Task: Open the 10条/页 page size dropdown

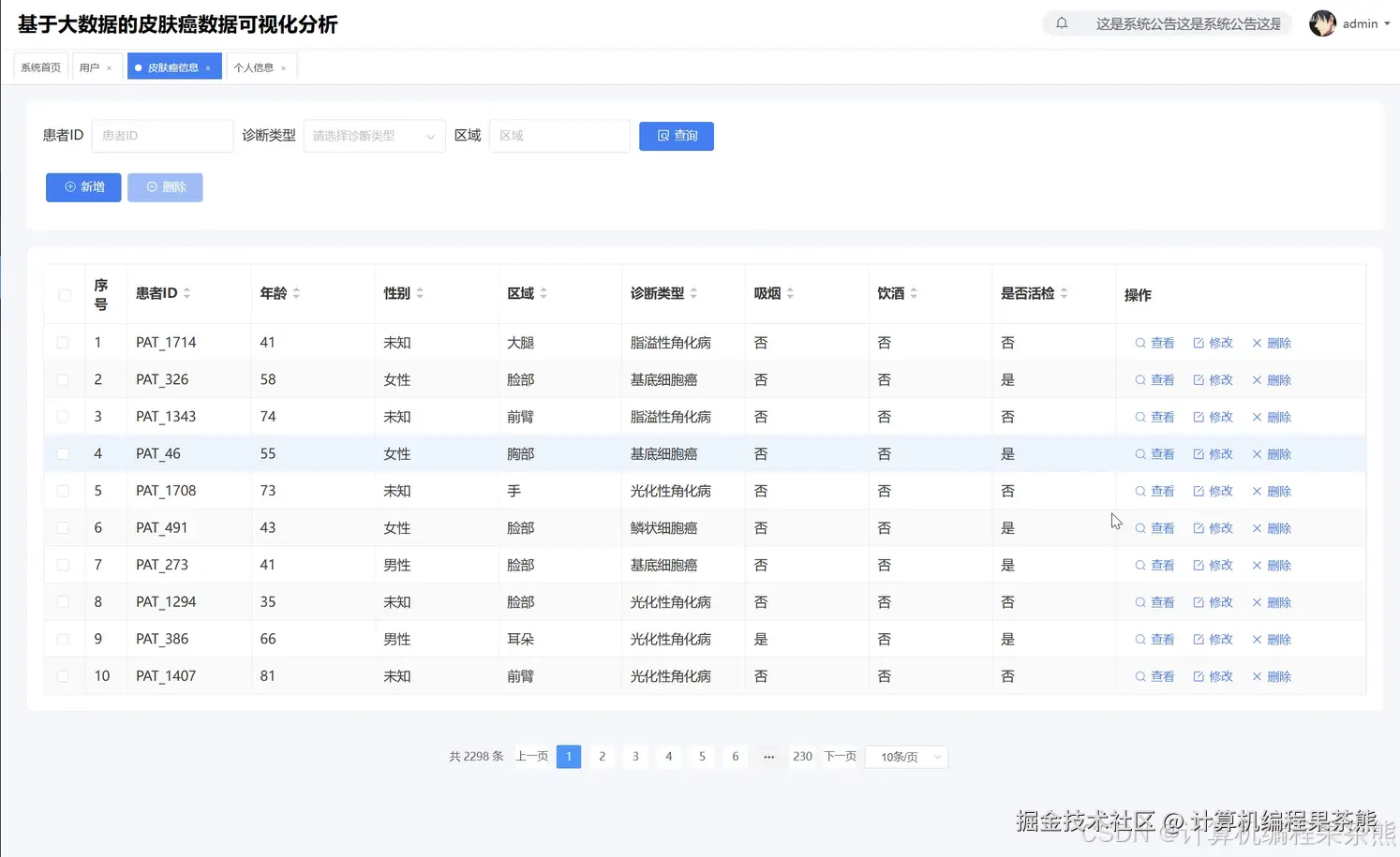Action: click(x=907, y=757)
